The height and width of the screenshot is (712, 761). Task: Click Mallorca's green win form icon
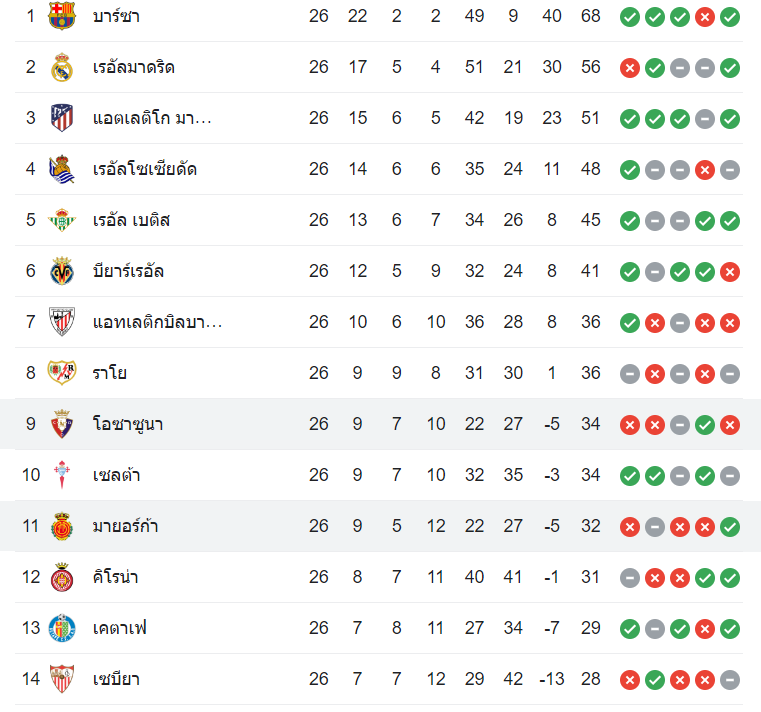pyautogui.click(x=730, y=526)
